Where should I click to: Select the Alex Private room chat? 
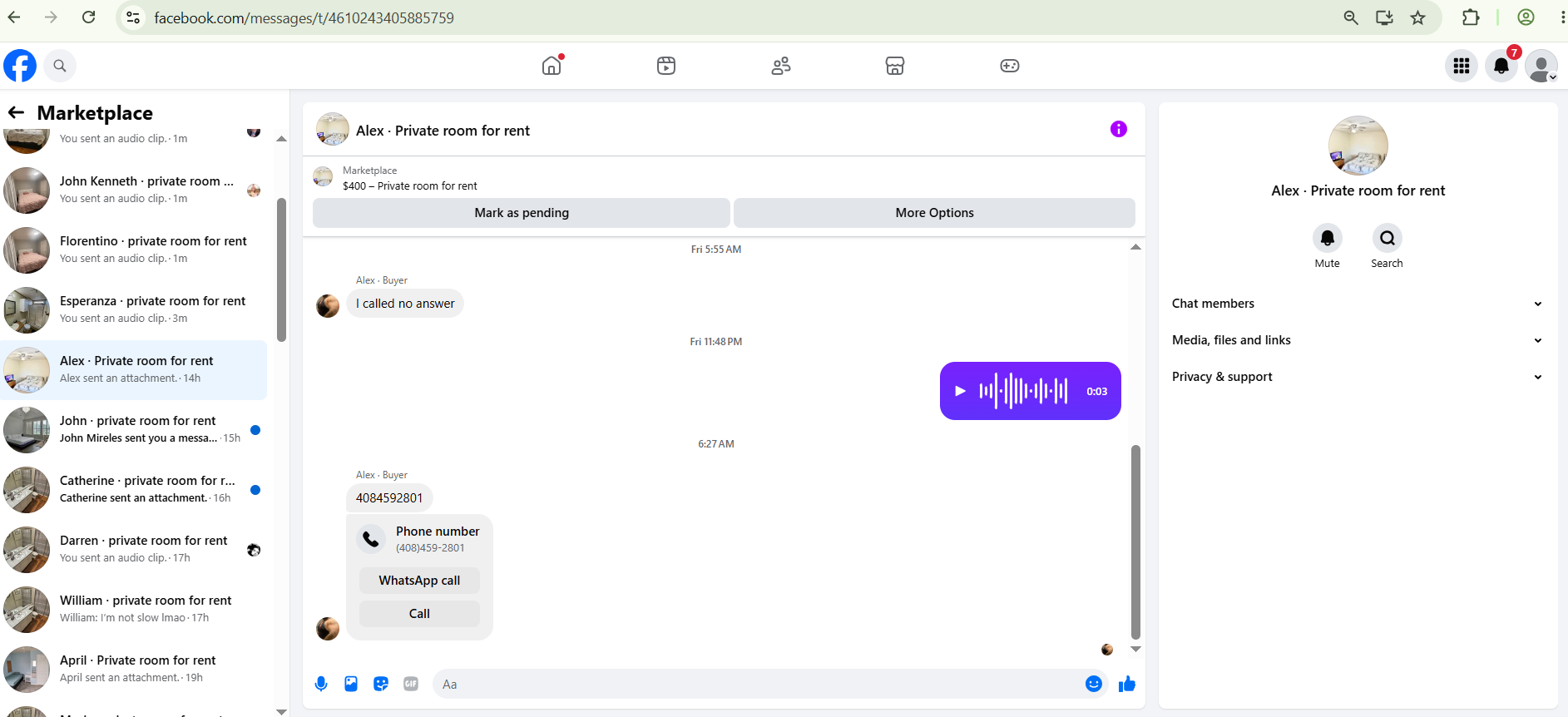[x=135, y=370]
